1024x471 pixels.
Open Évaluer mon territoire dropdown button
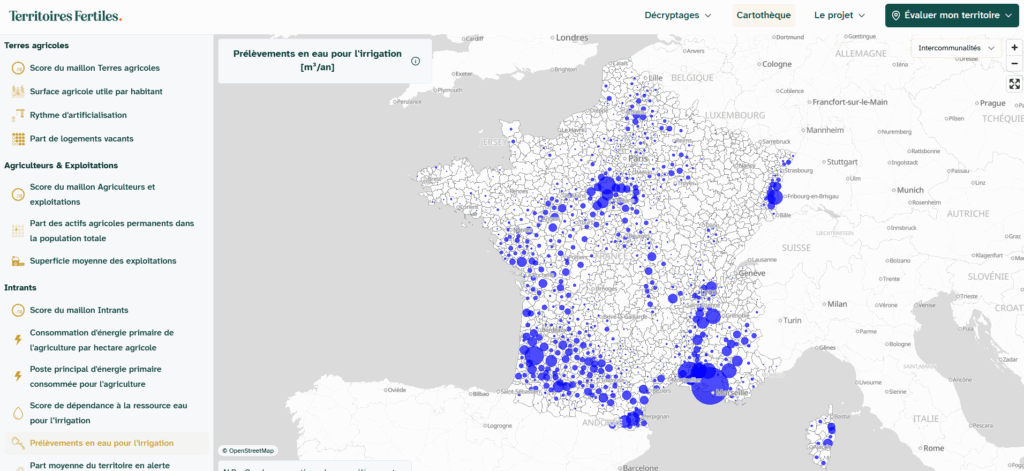coord(952,15)
